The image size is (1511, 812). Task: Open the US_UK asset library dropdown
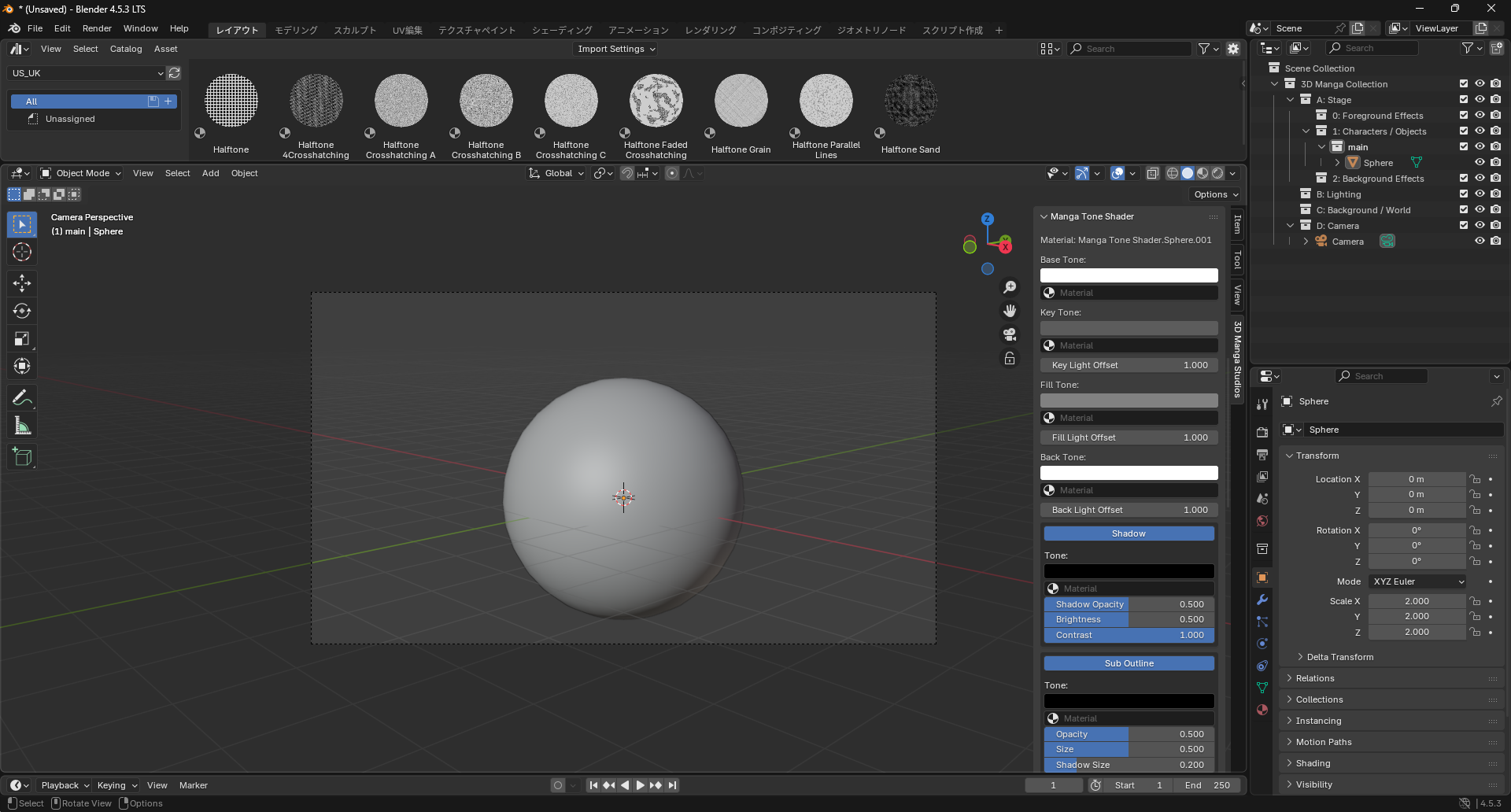pyautogui.click(x=87, y=73)
